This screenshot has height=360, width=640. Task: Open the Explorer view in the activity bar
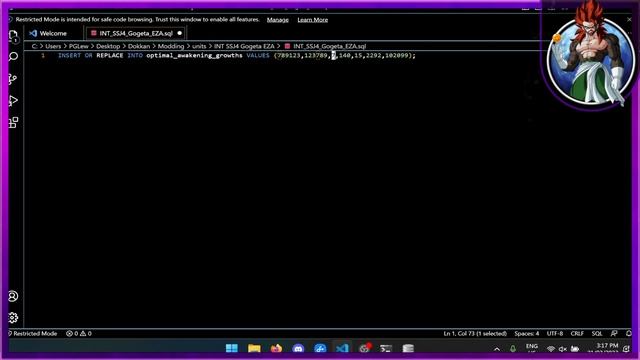(x=13, y=36)
